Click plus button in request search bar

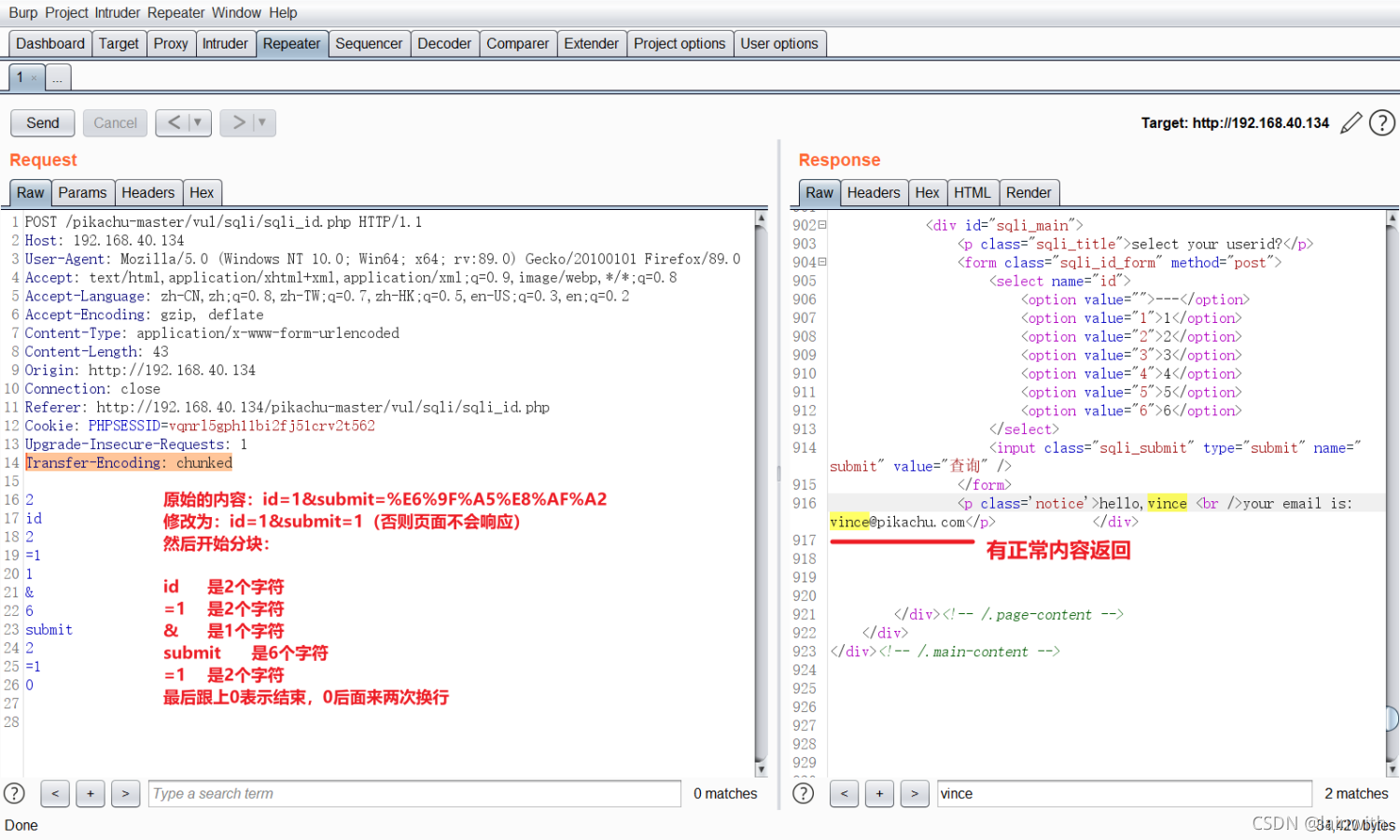click(91, 793)
